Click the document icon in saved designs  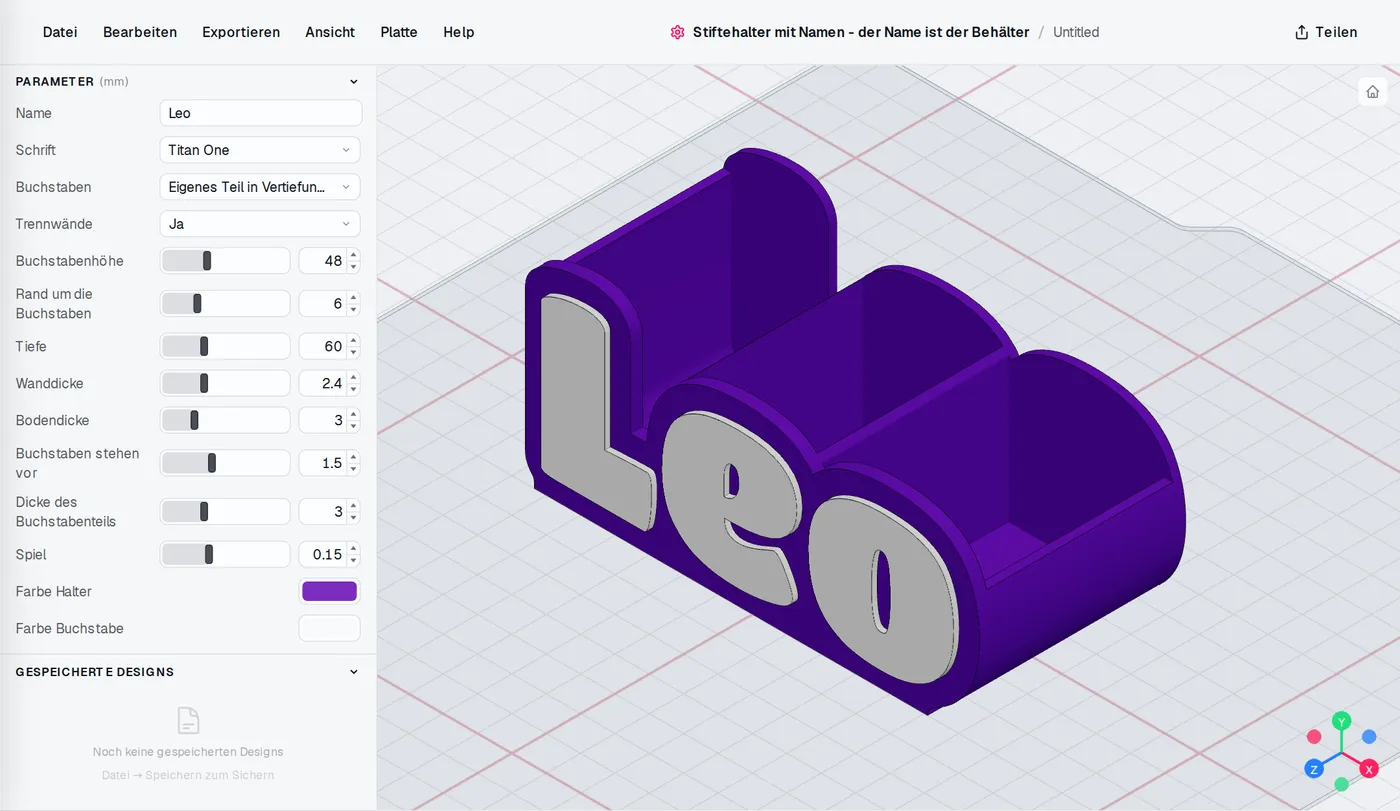tap(188, 720)
